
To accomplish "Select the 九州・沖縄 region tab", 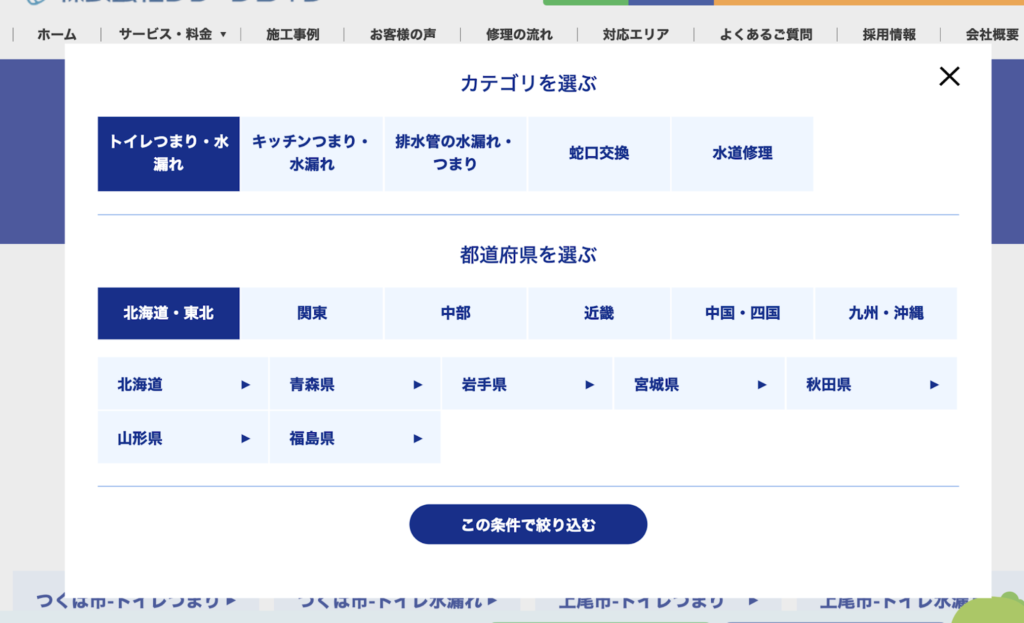I will point(886,313).
